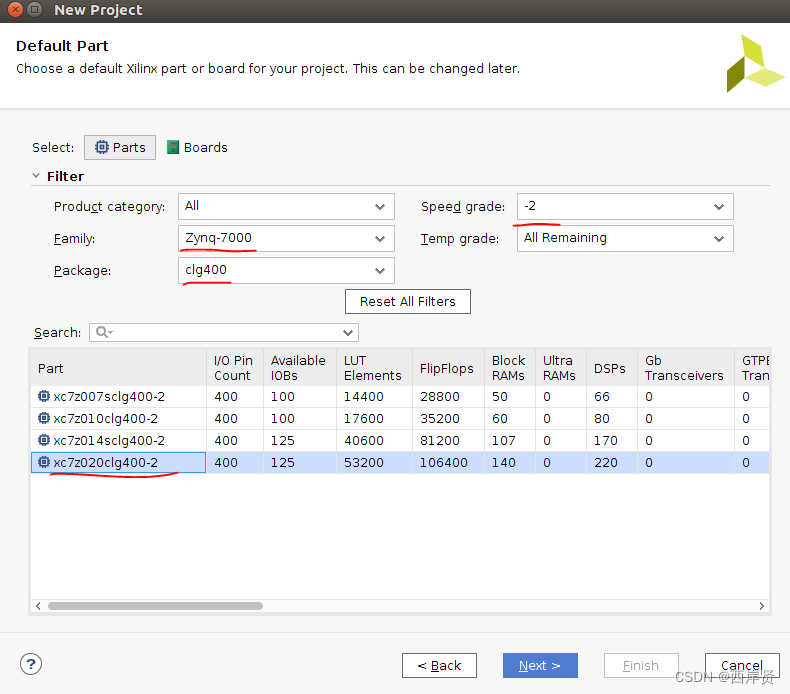This screenshot has width=790, height=694.
Task: Click LUT value 53200
Action: pyautogui.click(x=363, y=463)
